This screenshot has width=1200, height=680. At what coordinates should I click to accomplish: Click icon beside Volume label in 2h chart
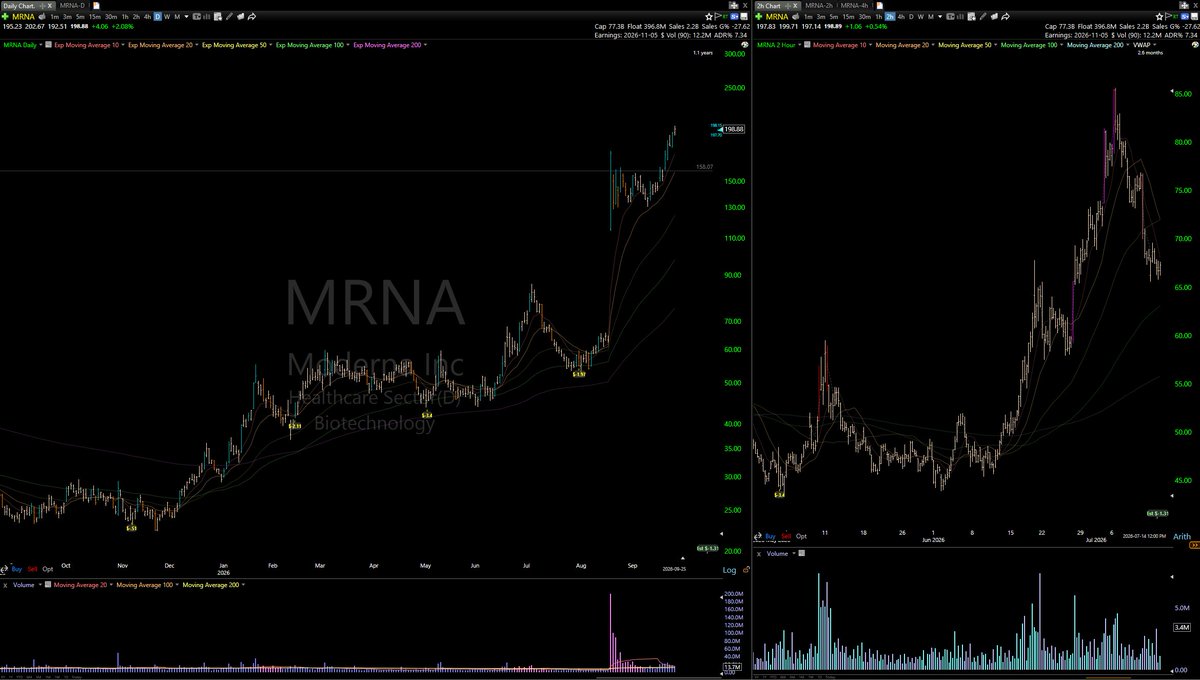pos(802,553)
